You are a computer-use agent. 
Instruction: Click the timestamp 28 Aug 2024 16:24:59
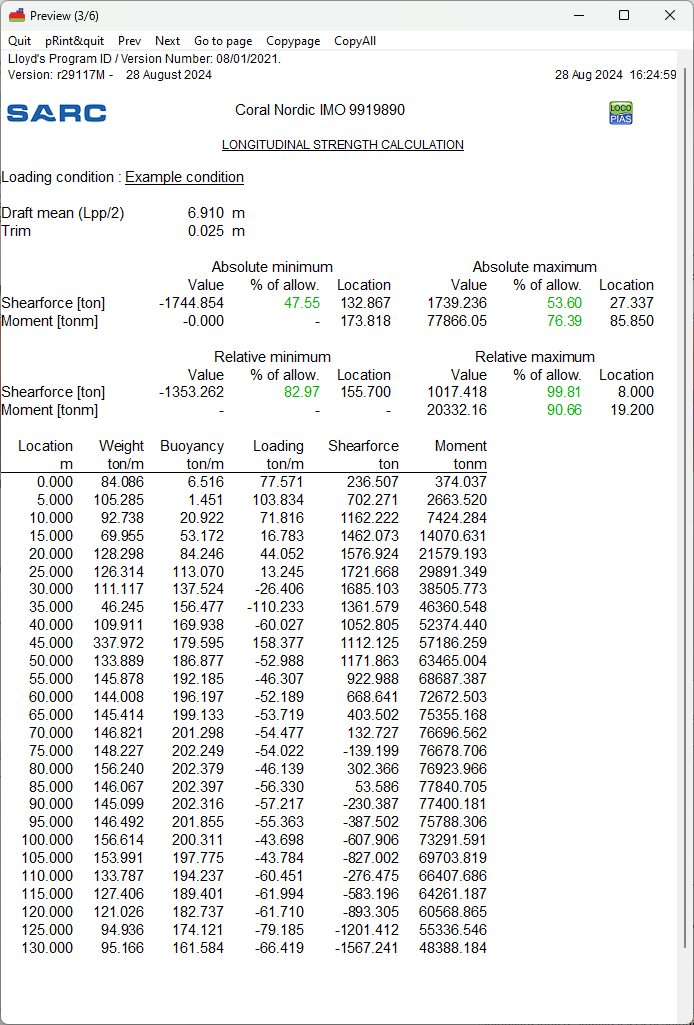[616, 75]
